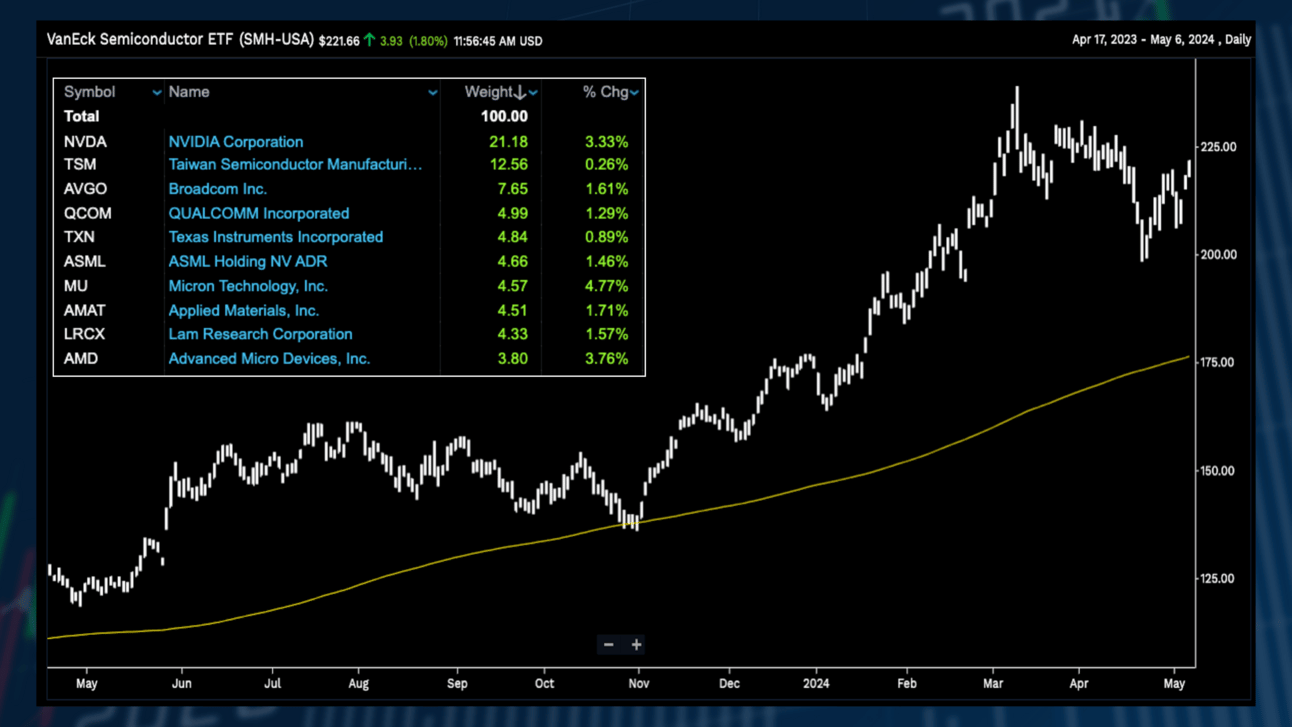This screenshot has height=727, width=1292.
Task: Click the 3.76% change value
Action: pyautogui.click(x=606, y=358)
